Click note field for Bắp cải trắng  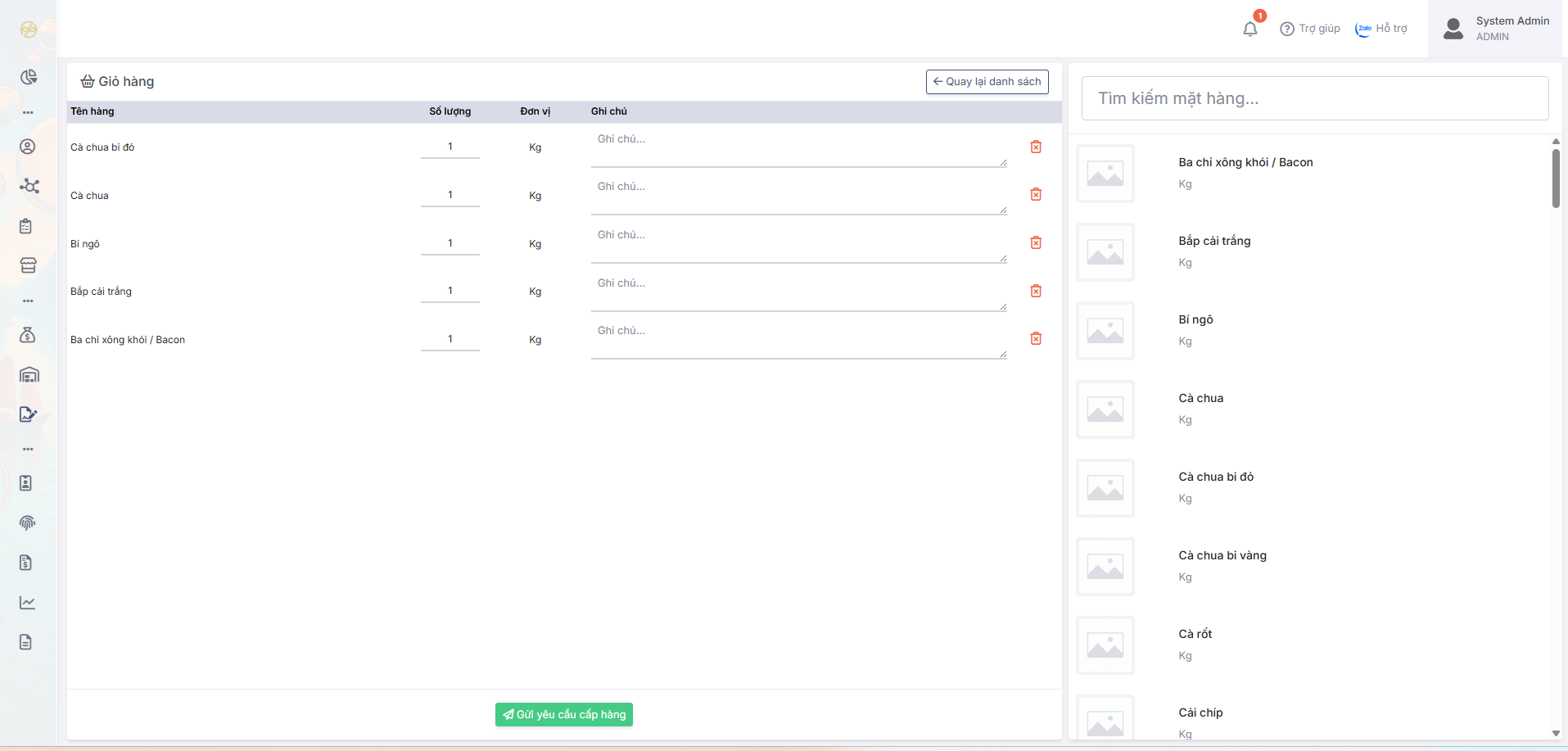click(x=798, y=292)
